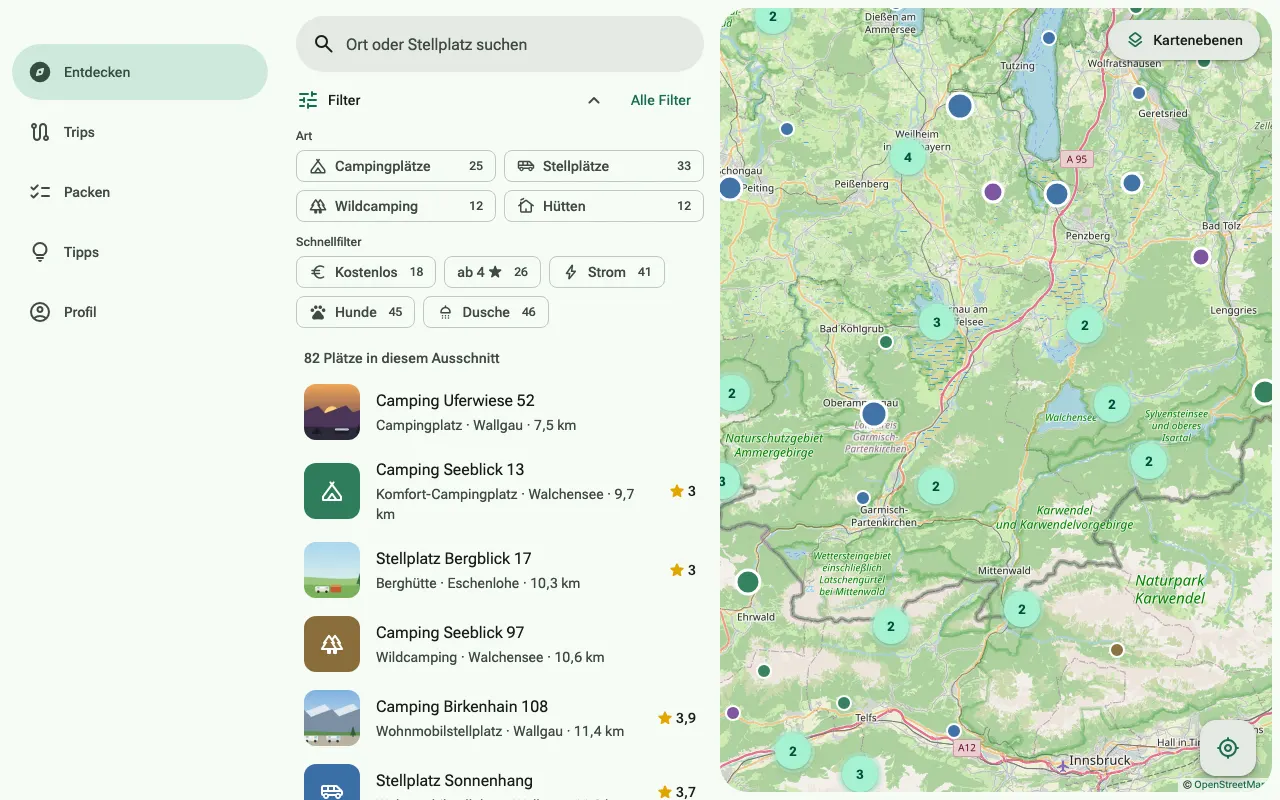Enable the Kostenlos quick filter

tap(366, 272)
